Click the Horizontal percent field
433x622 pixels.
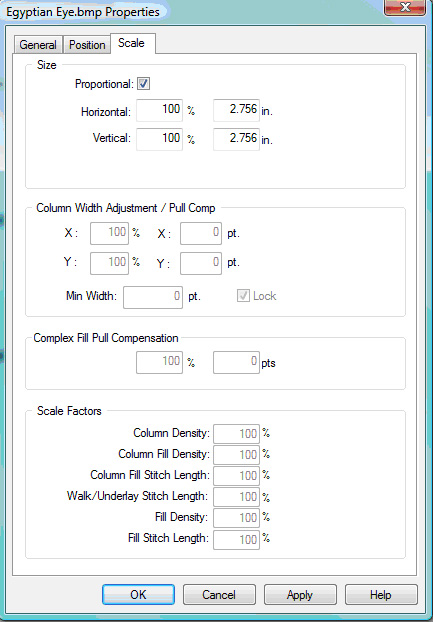[159, 110]
